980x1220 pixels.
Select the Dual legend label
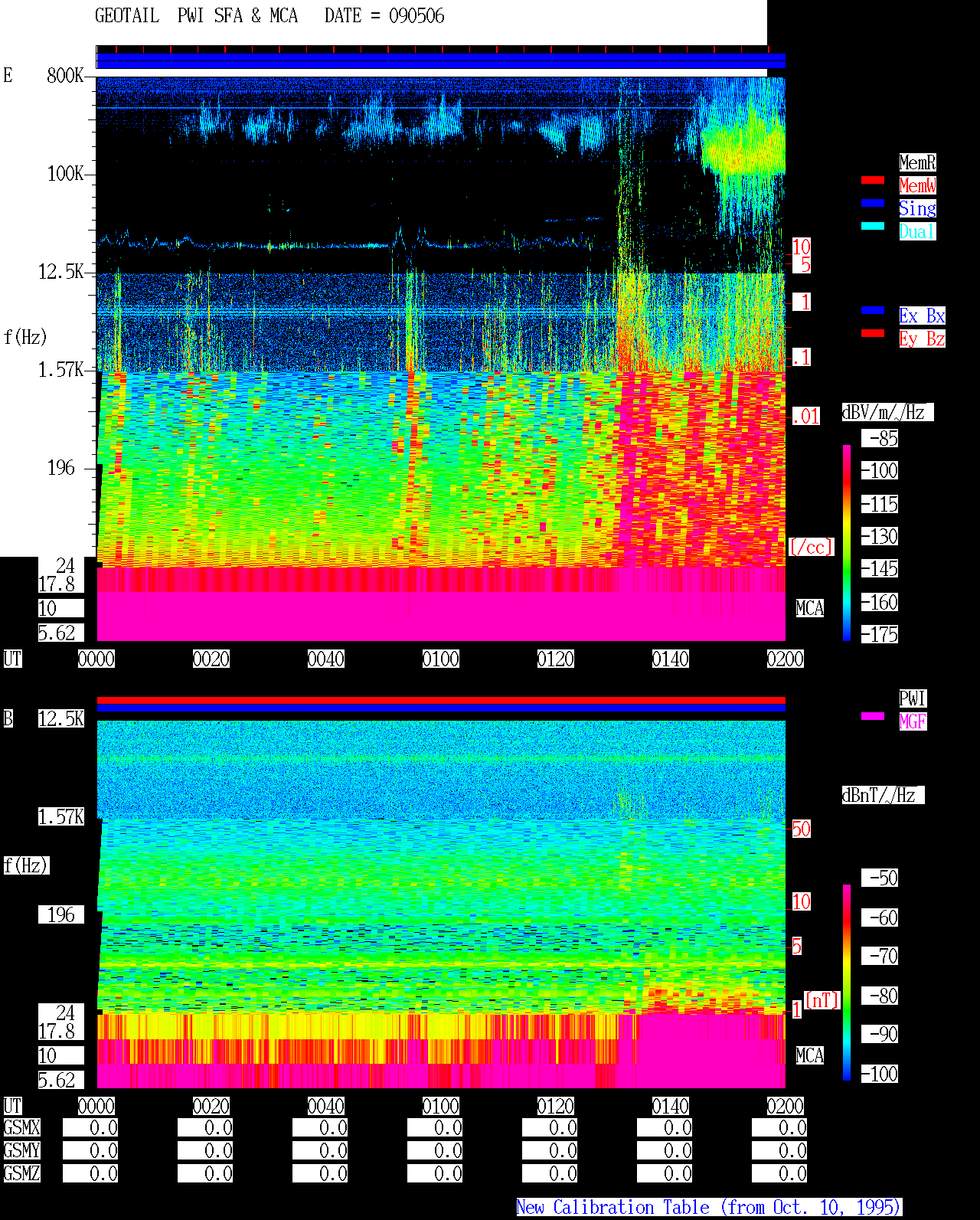tap(917, 231)
